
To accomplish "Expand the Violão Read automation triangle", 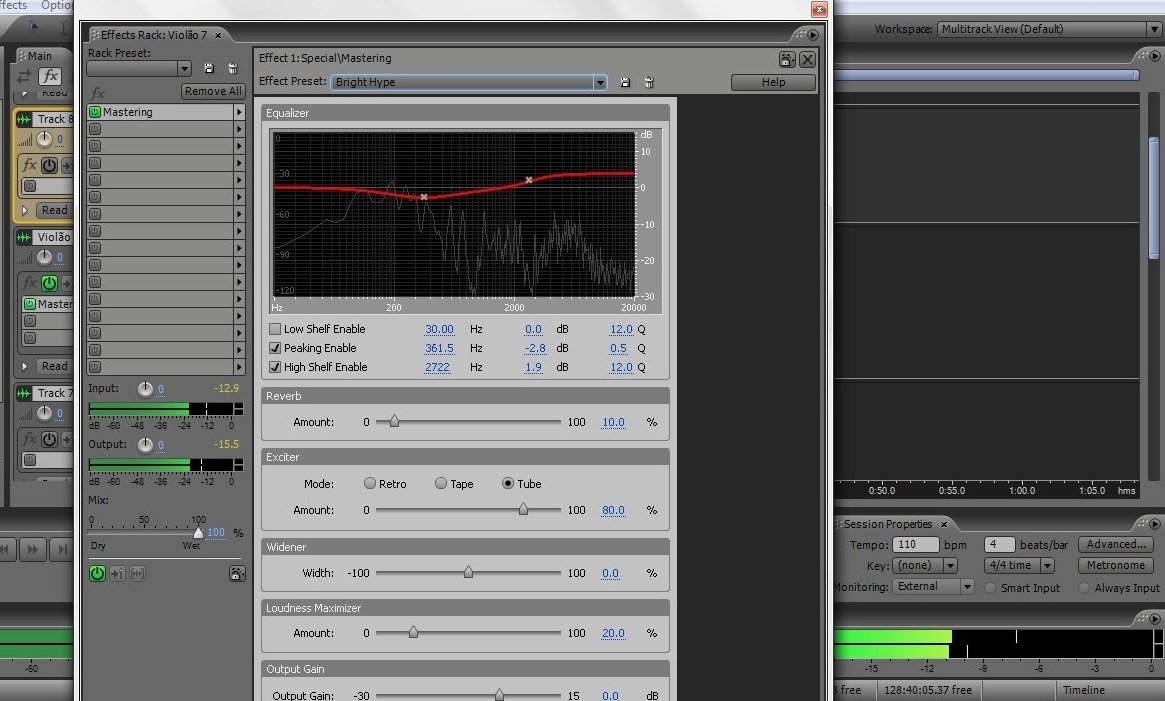I will pyautogui.click(x=25, y=366).
